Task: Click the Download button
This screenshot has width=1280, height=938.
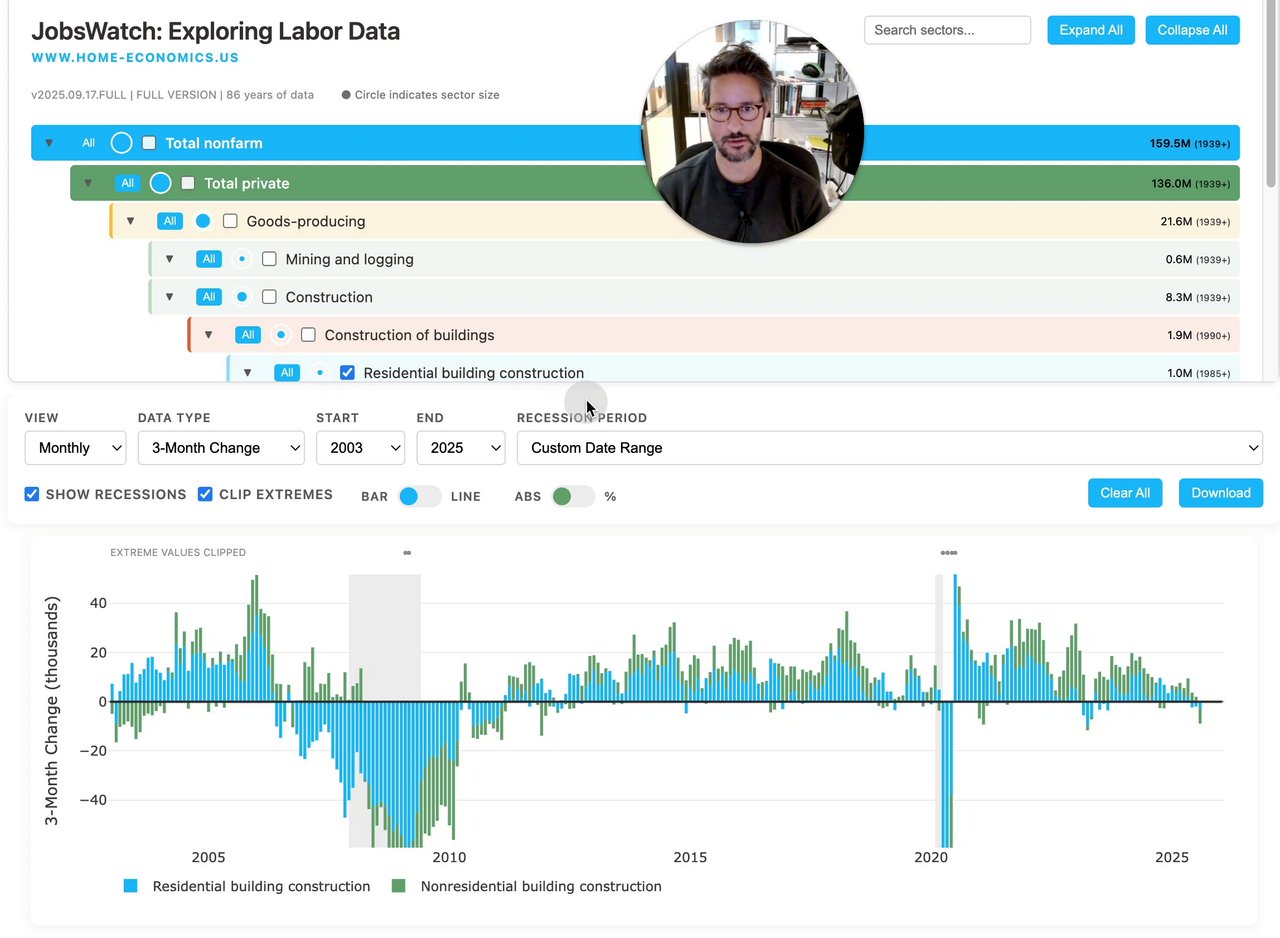Action: click(1221, 493)
